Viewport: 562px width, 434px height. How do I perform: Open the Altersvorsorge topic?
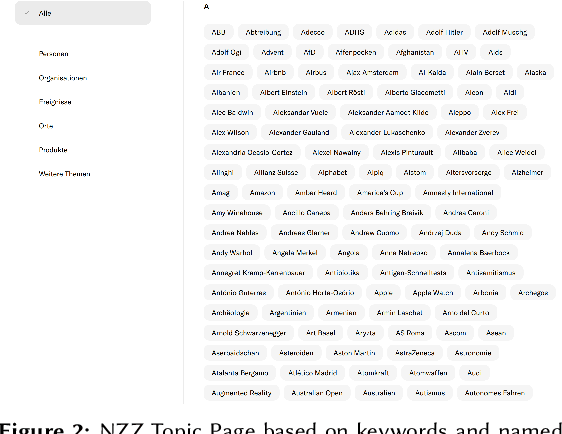pyautogui.click(x=468, y=172)
